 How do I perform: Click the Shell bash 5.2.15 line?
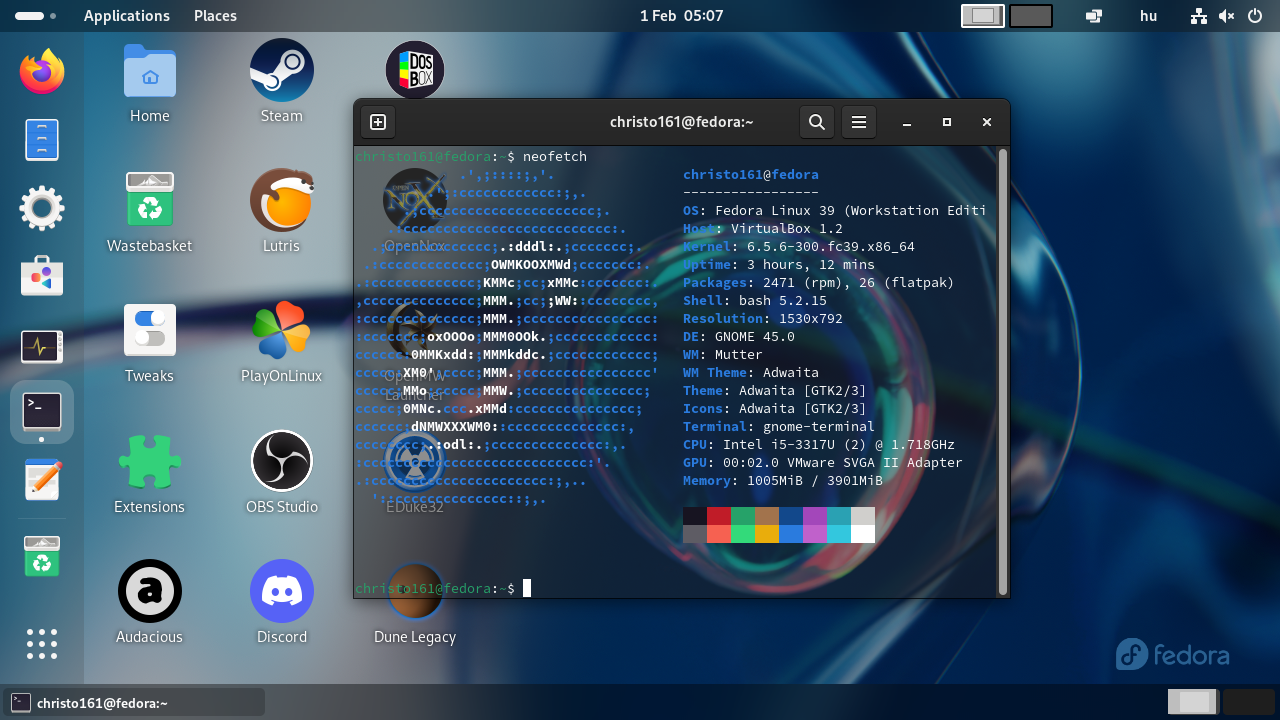(x=755, y=301)
